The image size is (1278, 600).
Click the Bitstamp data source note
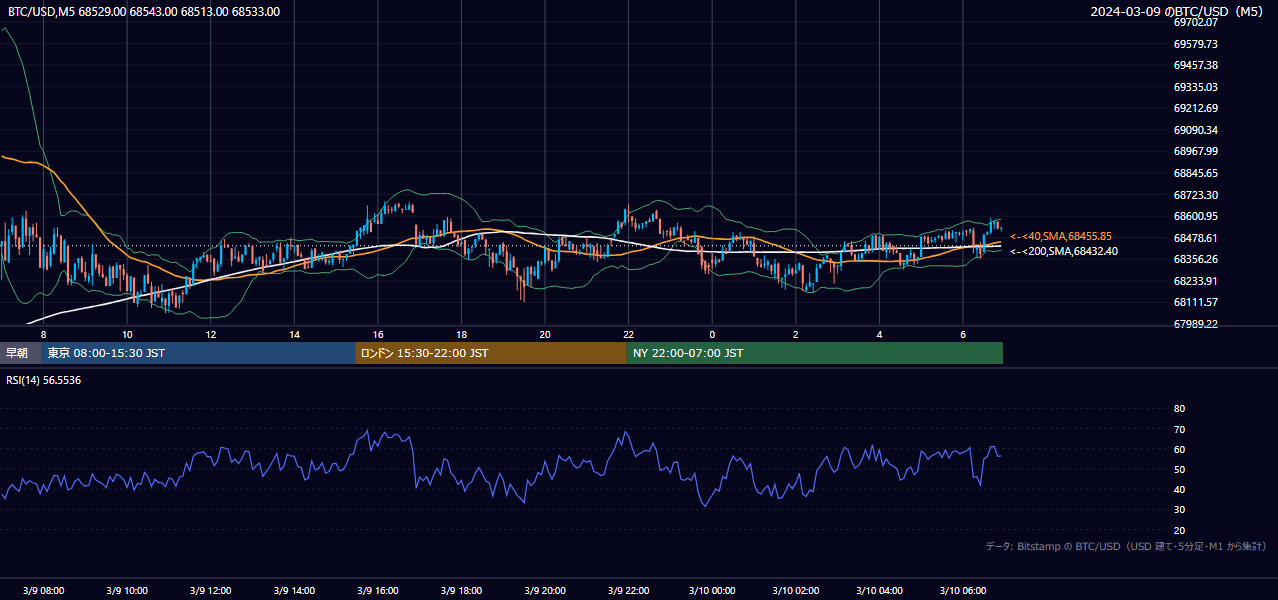click(x=1127, y=546)
